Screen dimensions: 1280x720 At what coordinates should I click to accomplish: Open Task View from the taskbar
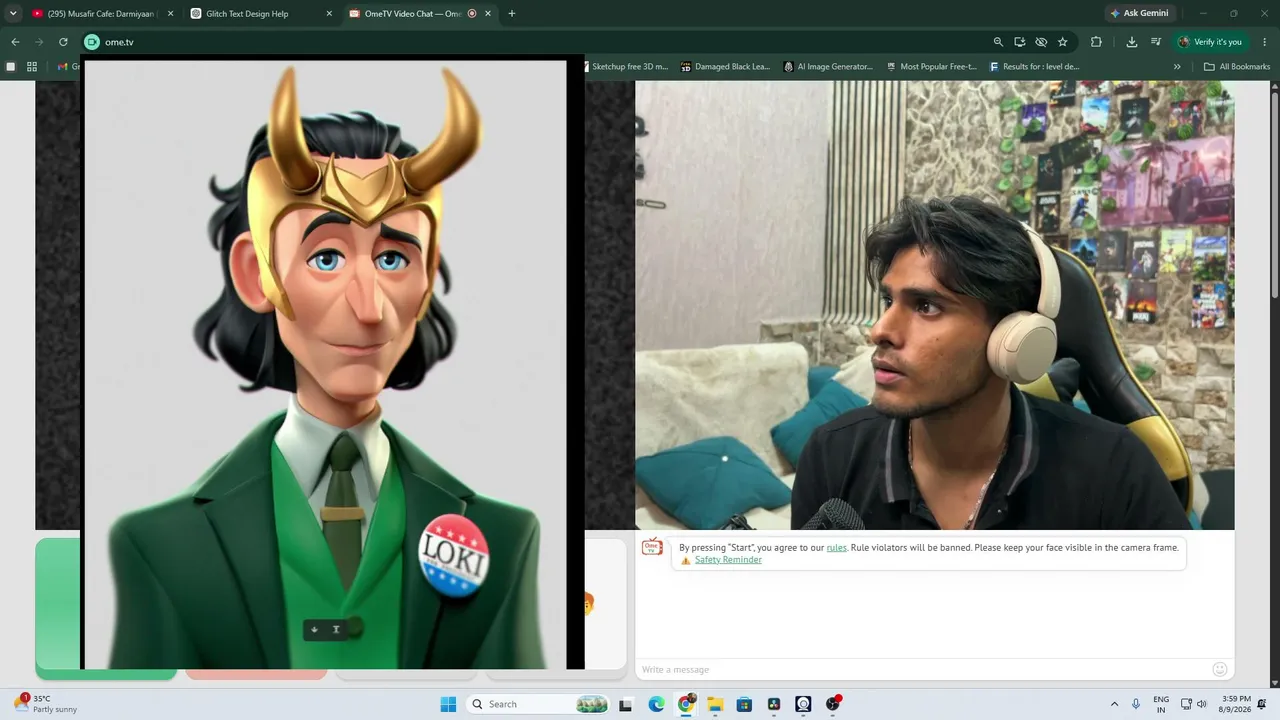625,704
